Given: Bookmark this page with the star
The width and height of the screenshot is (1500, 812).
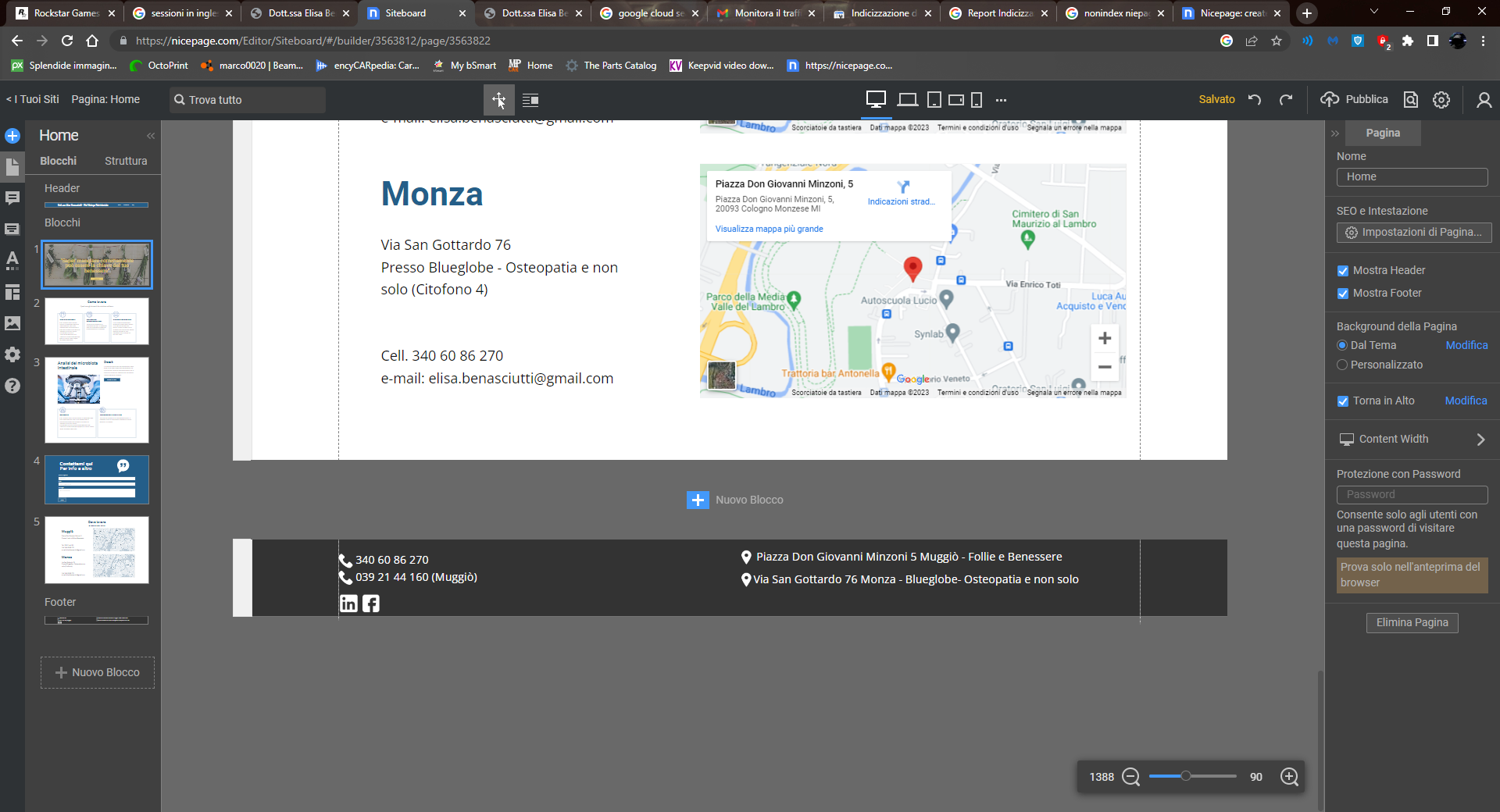Looking at the screenshot, I should pyautogui.click(x=1277, y=41).
